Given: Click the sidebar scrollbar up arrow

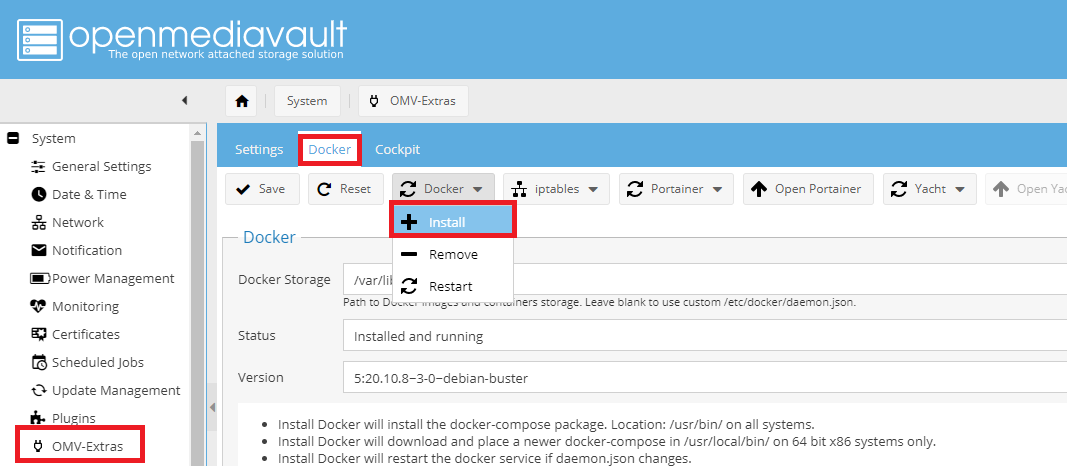Looking at the screenshot, I should click(x=198, y=133).
